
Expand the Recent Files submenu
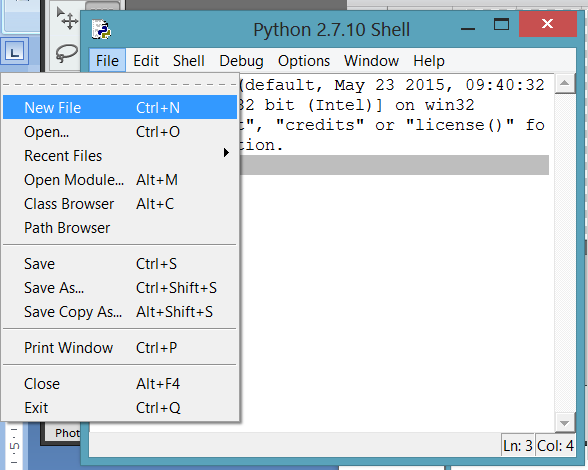(x=120, y=156)
